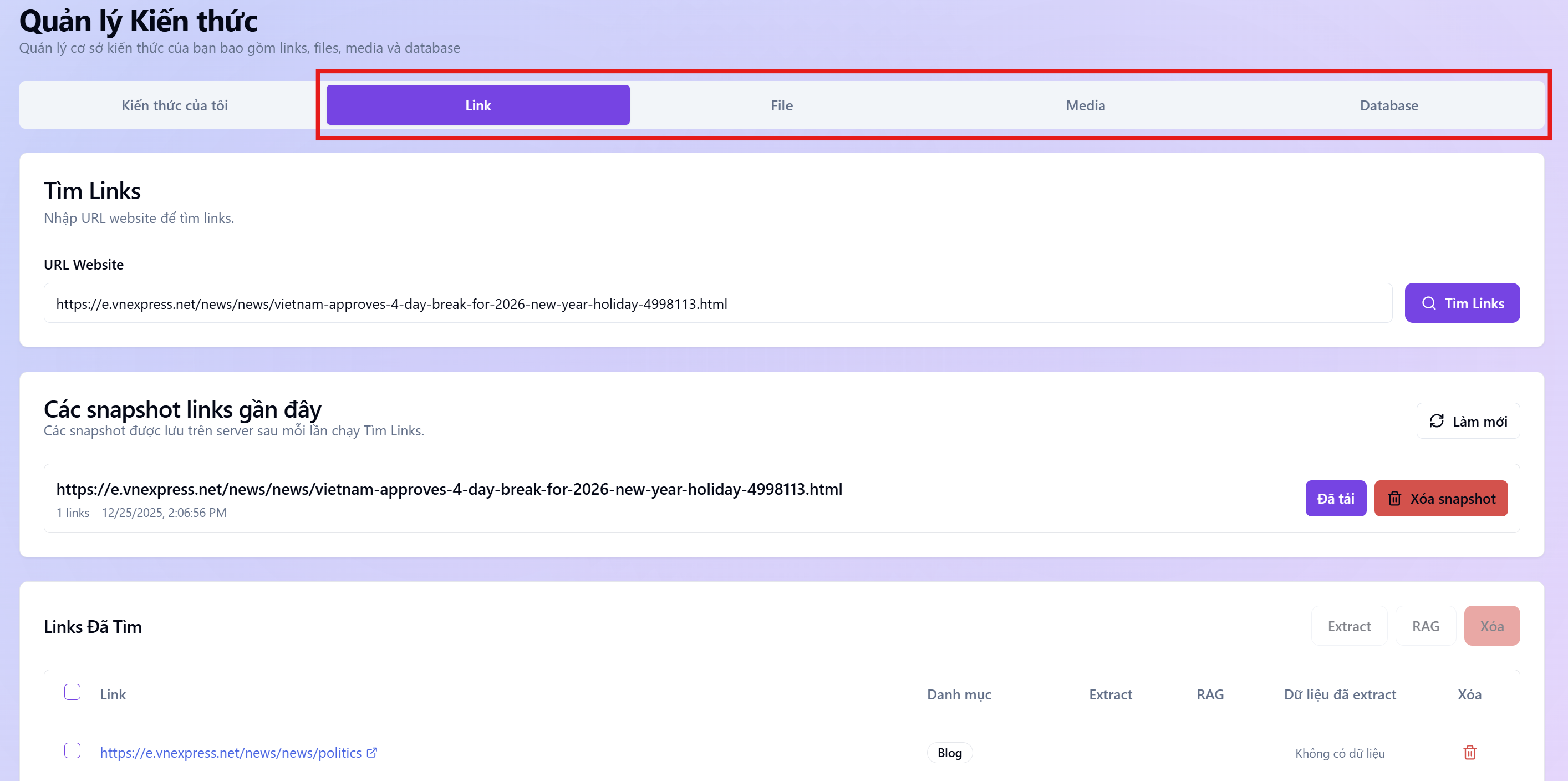
Task: Click the snapshot URL title text
Action: (449, 489)
